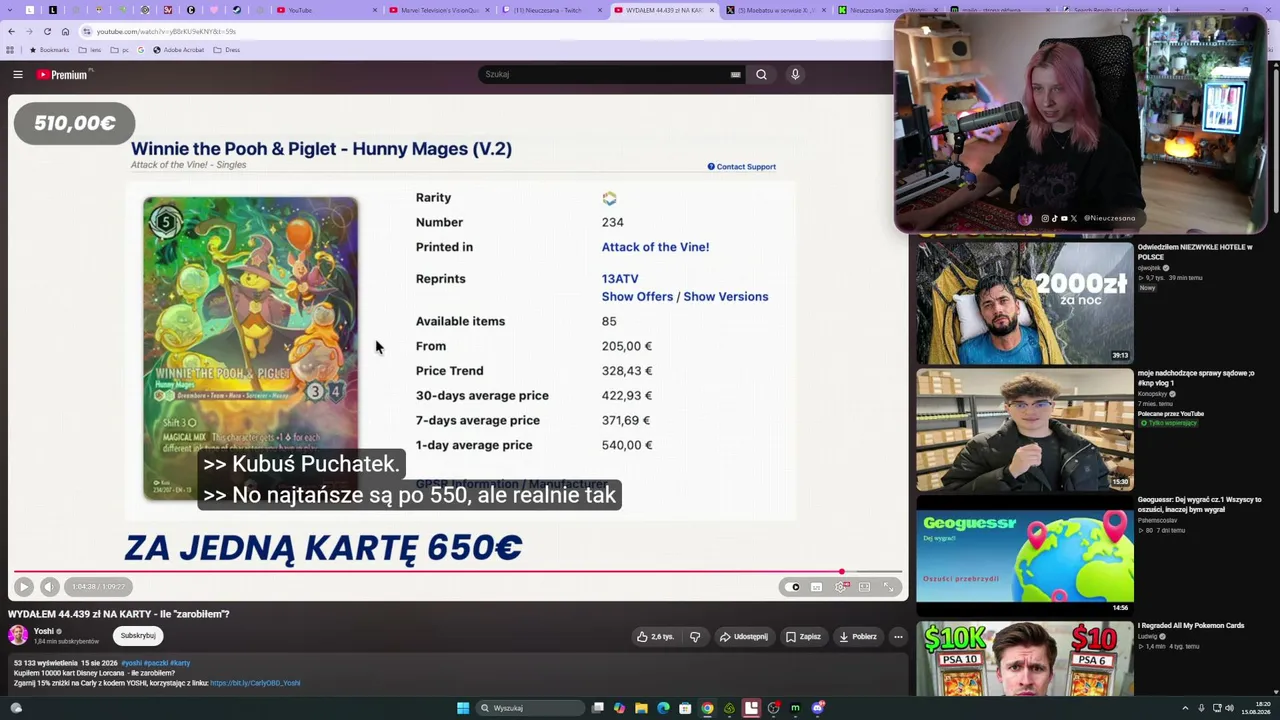
Task: Open Microsoft Edge from taskbar
Action: point(663,708)
